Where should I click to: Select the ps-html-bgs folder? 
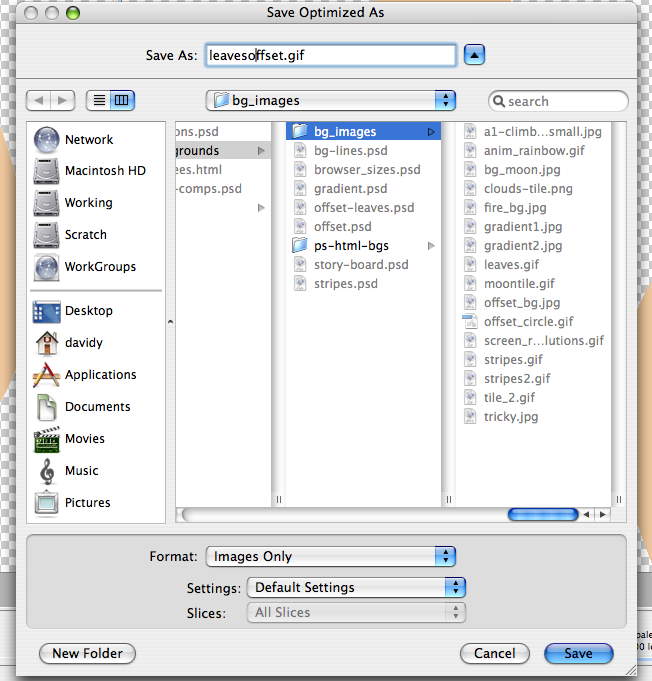351,246
